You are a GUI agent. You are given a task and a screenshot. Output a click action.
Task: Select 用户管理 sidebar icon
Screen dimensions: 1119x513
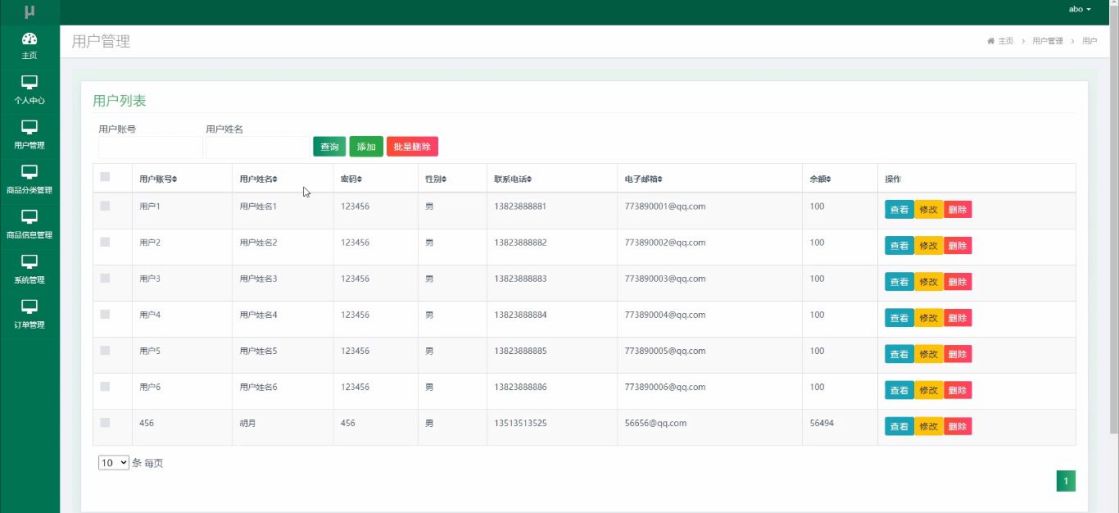pyautogui.click(x=29, y=128)
